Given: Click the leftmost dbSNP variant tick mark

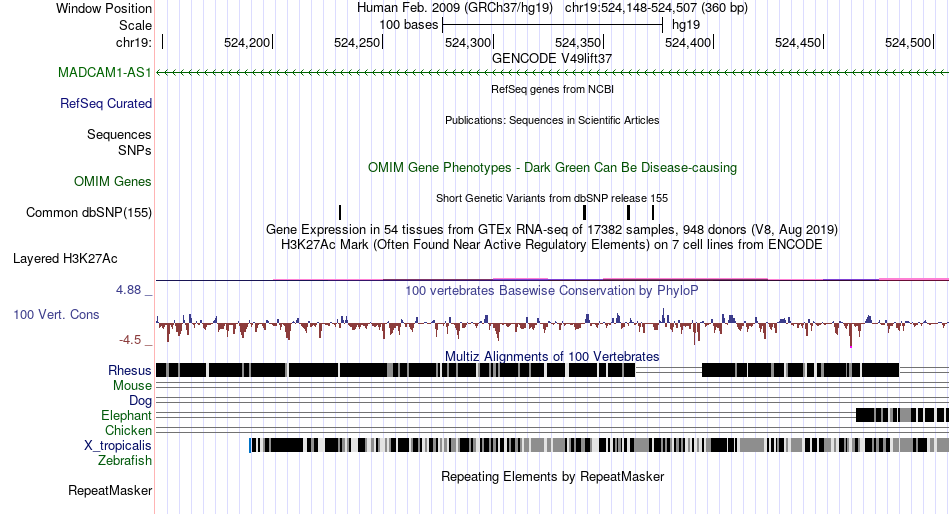Looking at the screenshot, I should pos(340,212).
